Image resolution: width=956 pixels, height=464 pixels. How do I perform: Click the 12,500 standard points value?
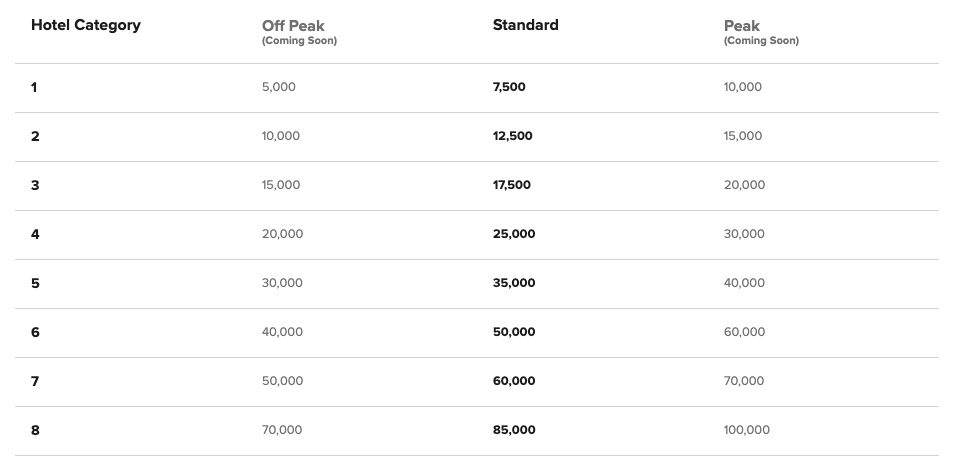click(513, 136)
